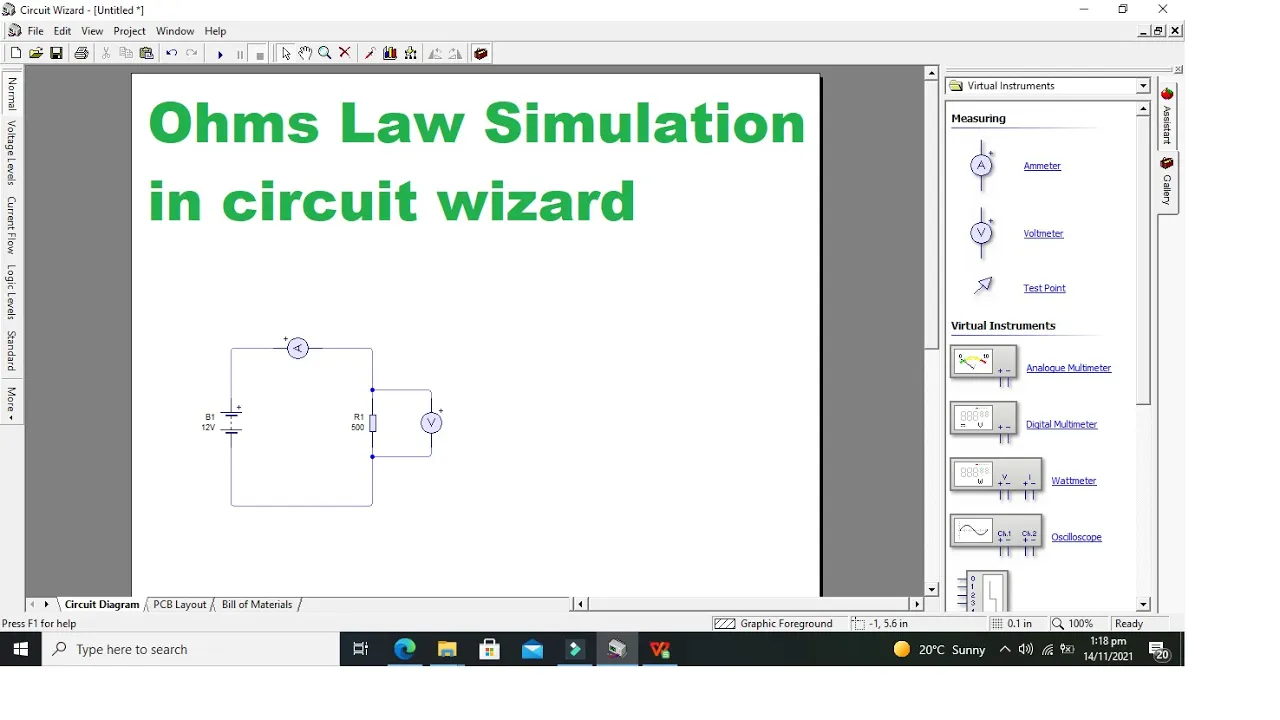1280x720 pixels.
Task: Click the Voltmeter link in gallery
Action: tap(1043, 234)
